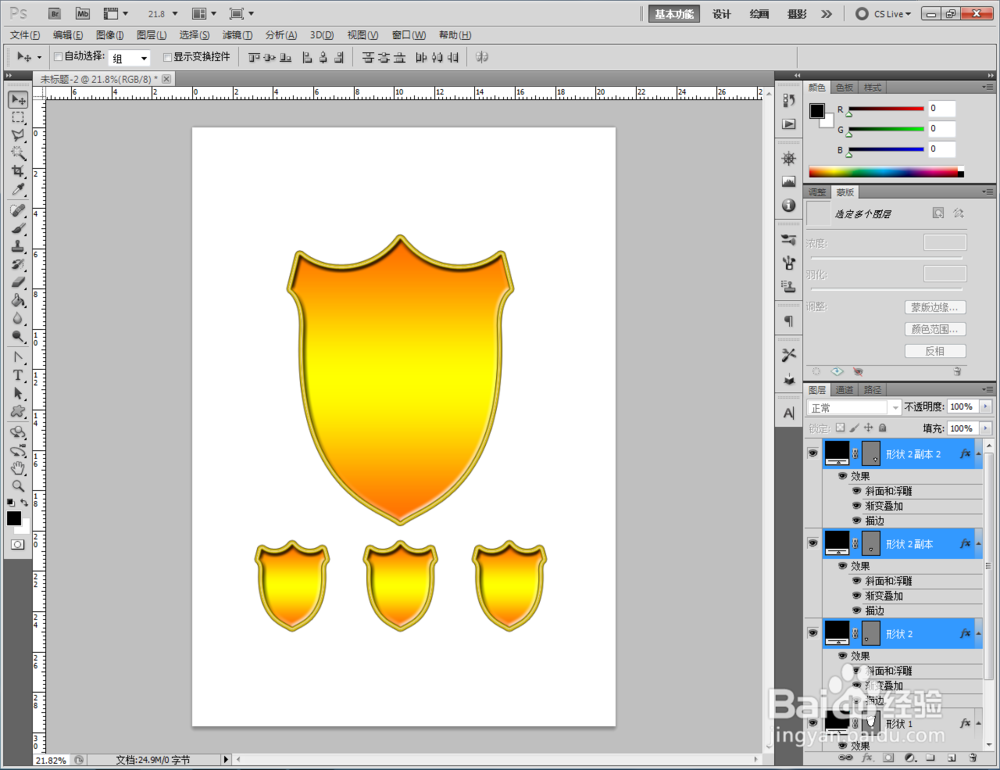Screen dimensions: 1000x770
Task: Select the Eyedropper tool
Action: (x=18, y=189)
